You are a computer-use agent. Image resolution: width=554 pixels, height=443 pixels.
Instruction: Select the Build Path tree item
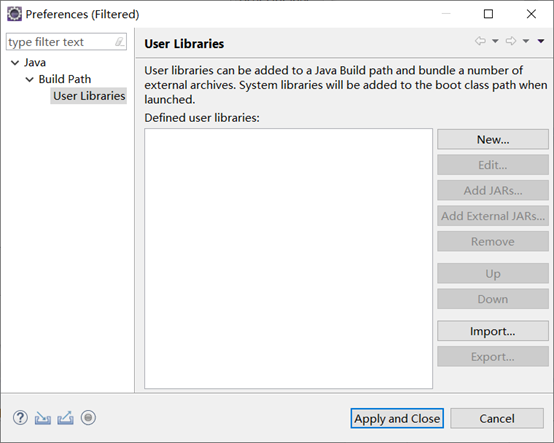point(65,79)
